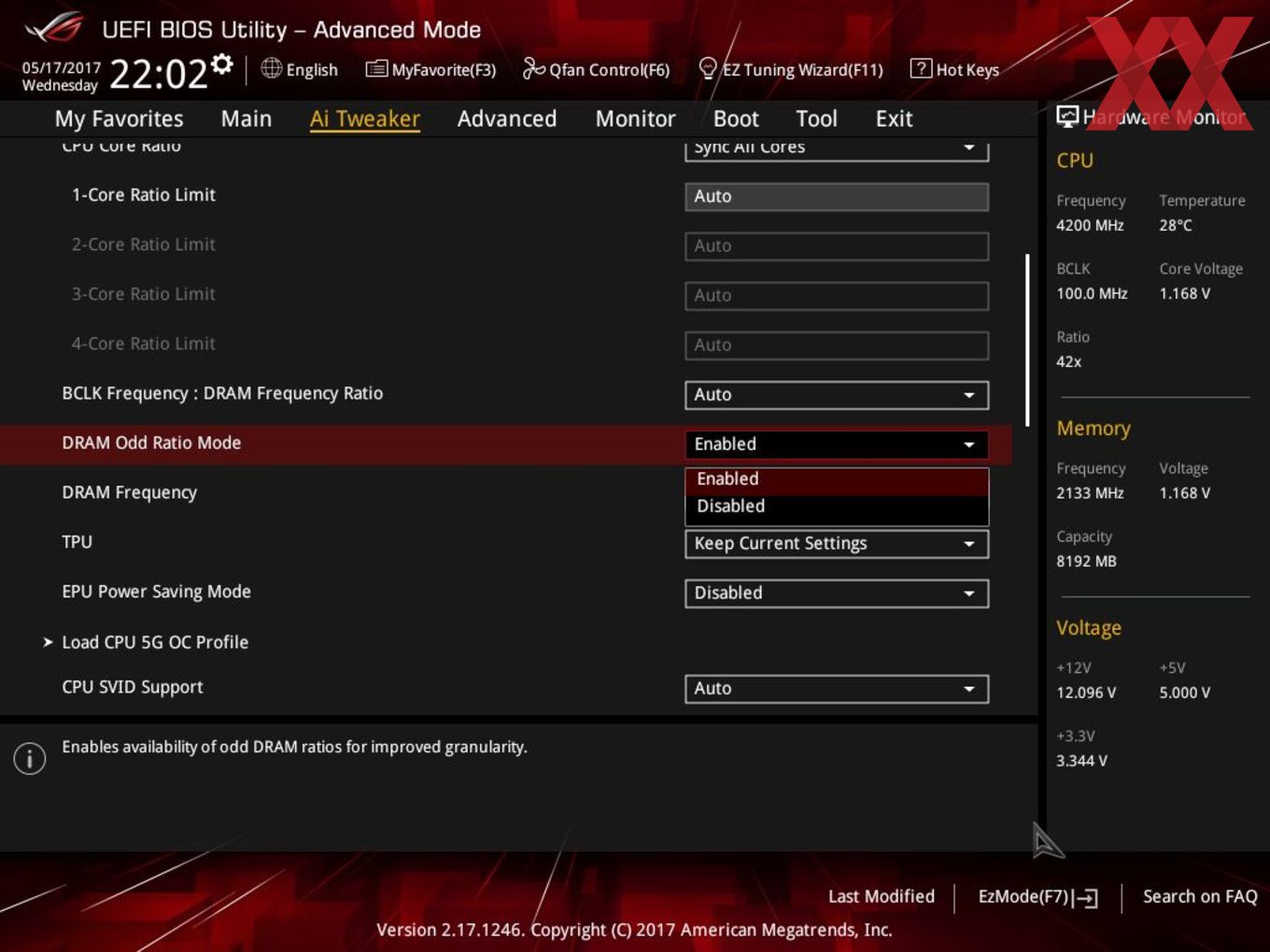Click Search on FAQ
Image resolution: width=1270 pixels, height=952 pixels.
(1200, 896)
